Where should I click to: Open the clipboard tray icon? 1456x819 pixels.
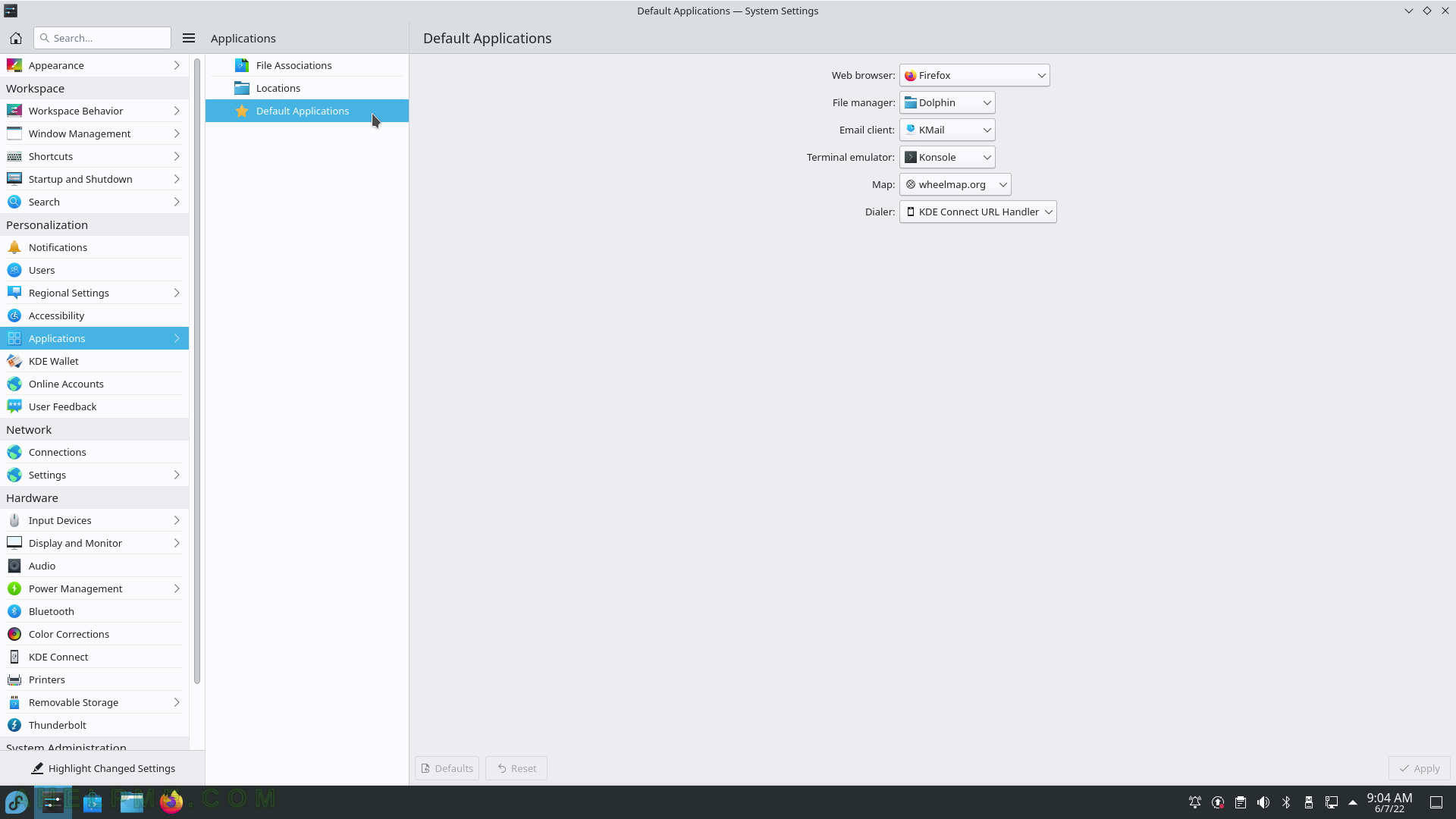[x=1241, y=802]
